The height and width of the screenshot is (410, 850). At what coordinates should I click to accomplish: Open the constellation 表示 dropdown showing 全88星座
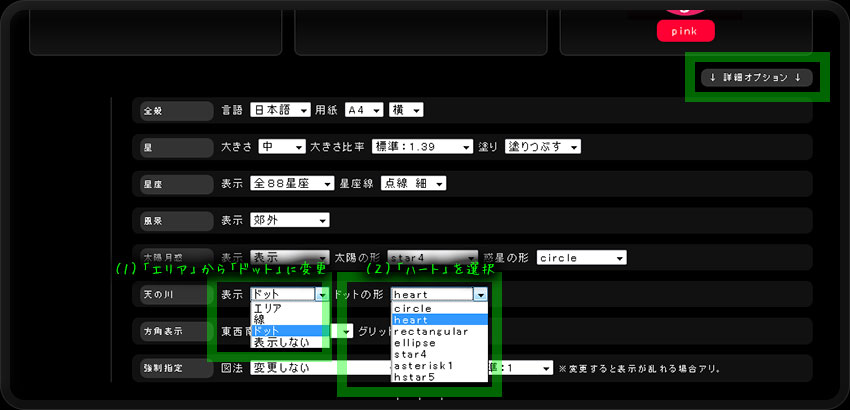(x=292, y=184)
